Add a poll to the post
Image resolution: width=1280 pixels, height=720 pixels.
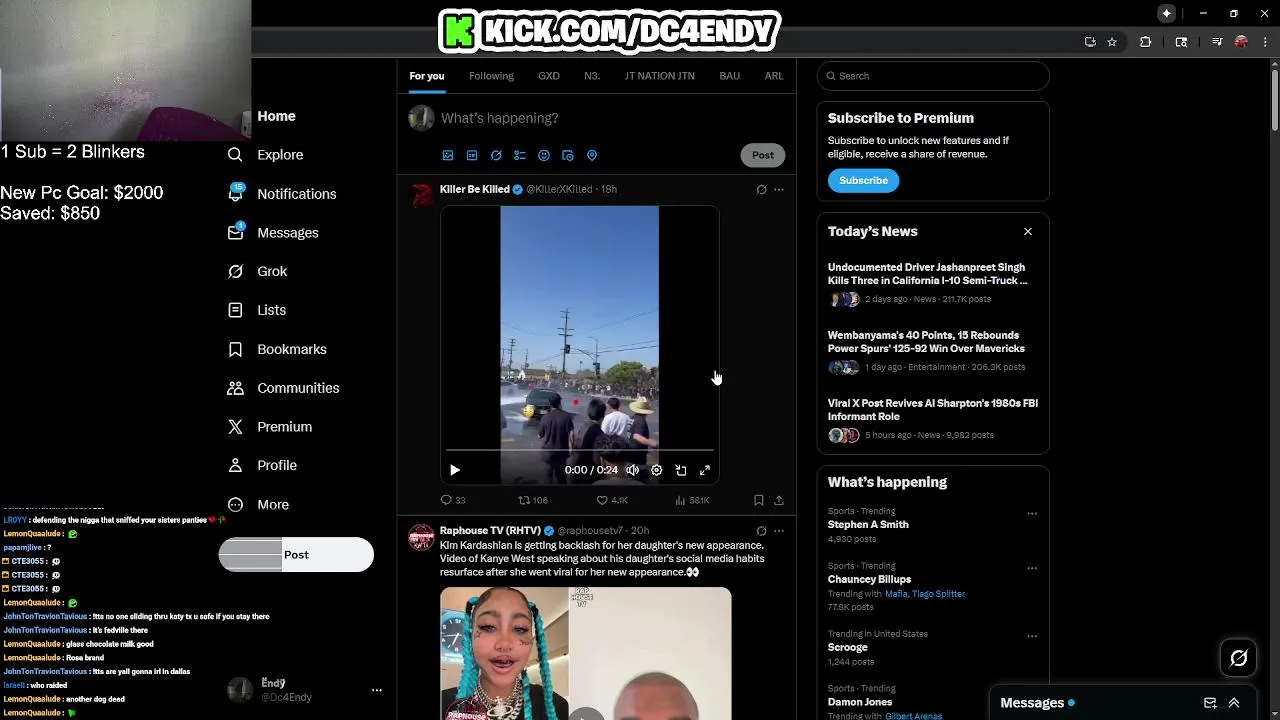[x=520, y=155]
